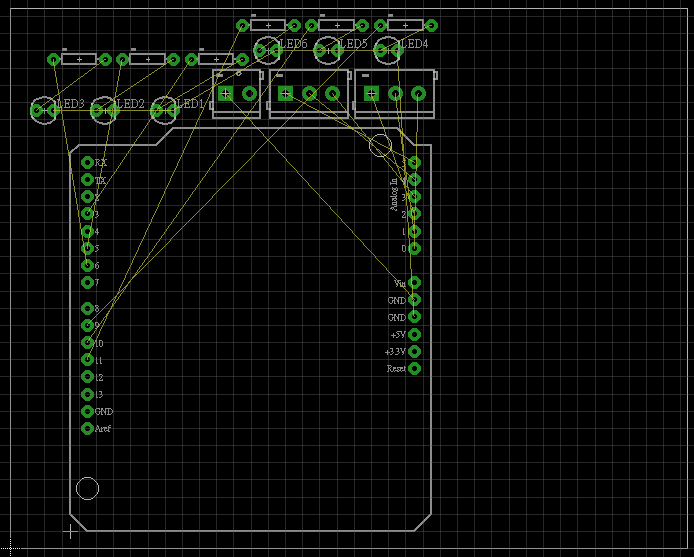
Task: Select the LED2 footprint
Action: [x=103, y=110]
